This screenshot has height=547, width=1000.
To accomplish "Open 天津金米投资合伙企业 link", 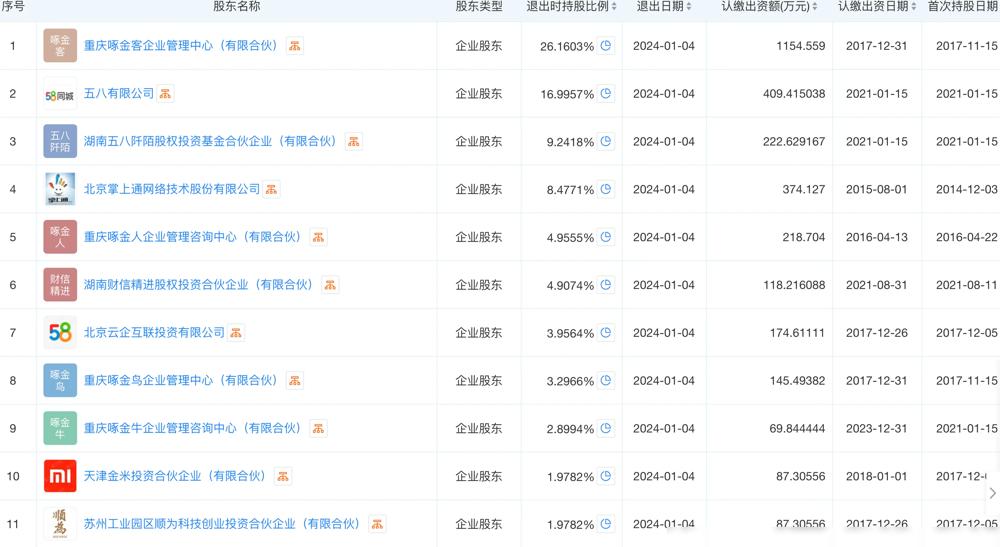I will [176, 476].
